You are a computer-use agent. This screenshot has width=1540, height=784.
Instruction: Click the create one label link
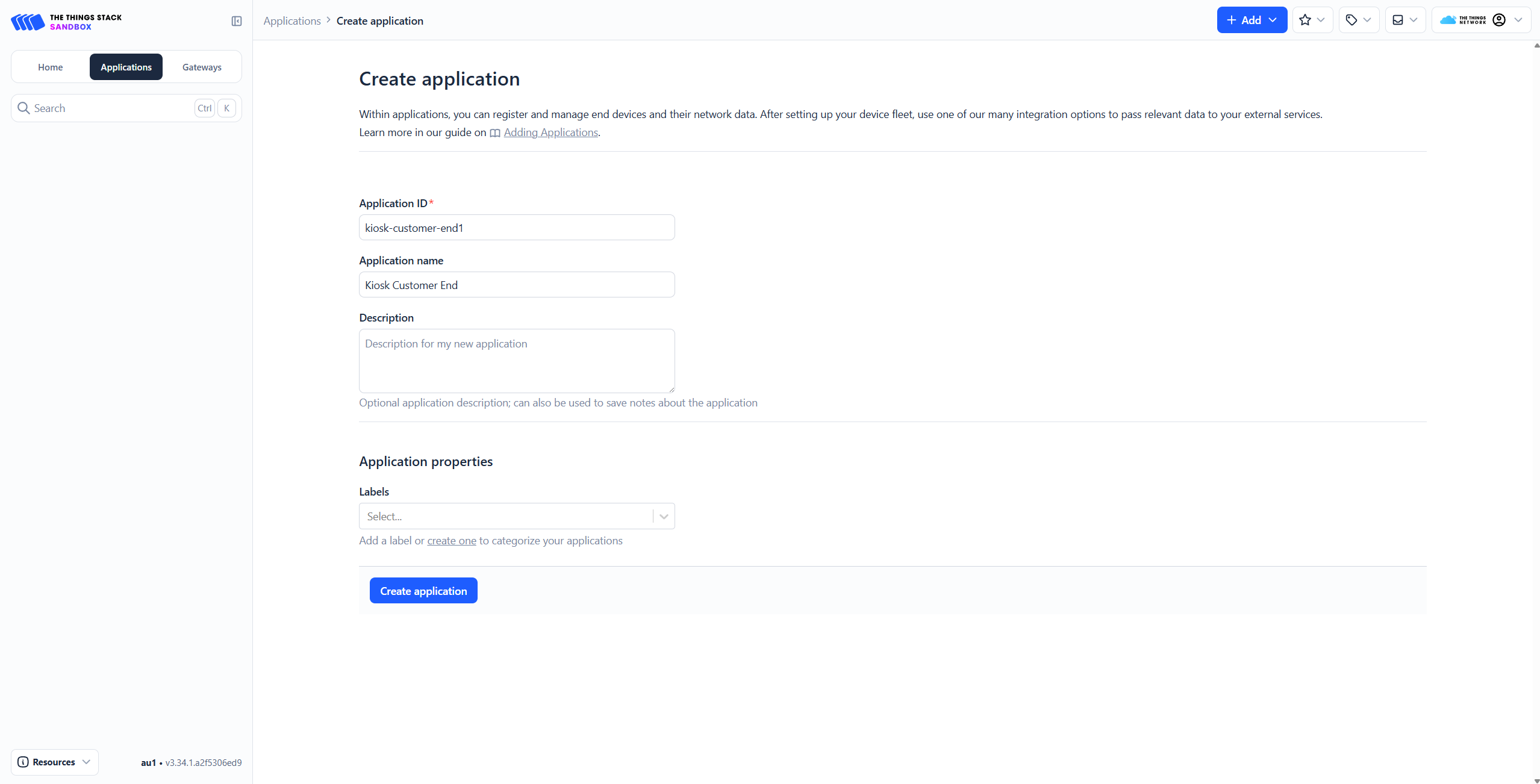(451, 541)
